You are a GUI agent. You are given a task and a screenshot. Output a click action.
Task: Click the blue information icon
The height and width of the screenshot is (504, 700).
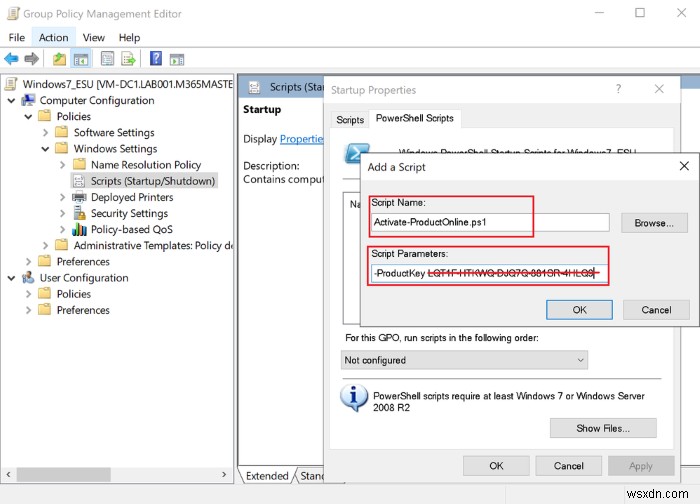tap(354, 397)
